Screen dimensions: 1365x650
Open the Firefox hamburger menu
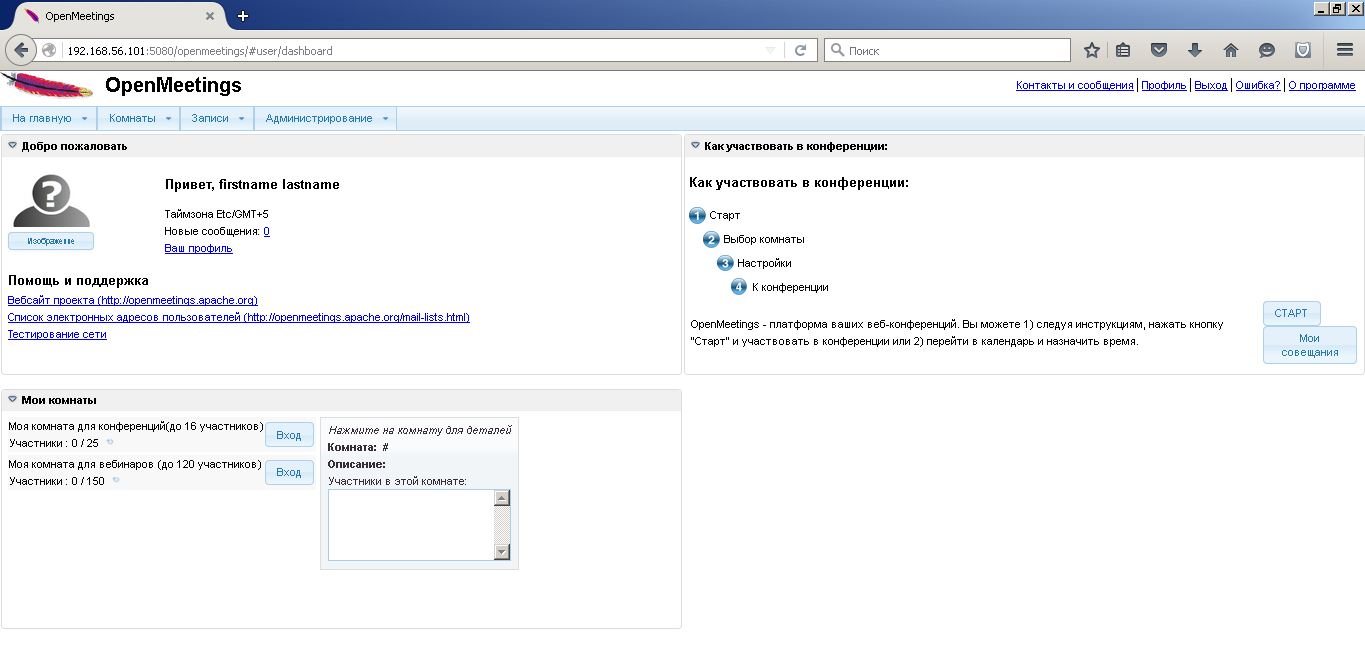tap(1345, 50)
